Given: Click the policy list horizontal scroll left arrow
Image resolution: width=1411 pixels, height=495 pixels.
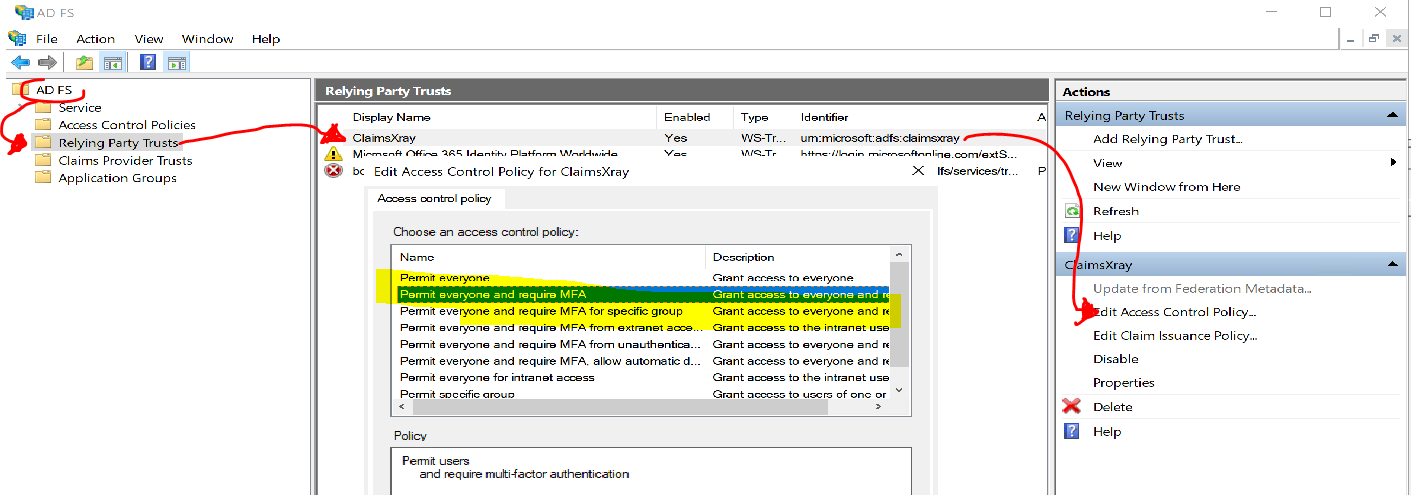Looking at the screenshot, I should [x=400, y=407].
